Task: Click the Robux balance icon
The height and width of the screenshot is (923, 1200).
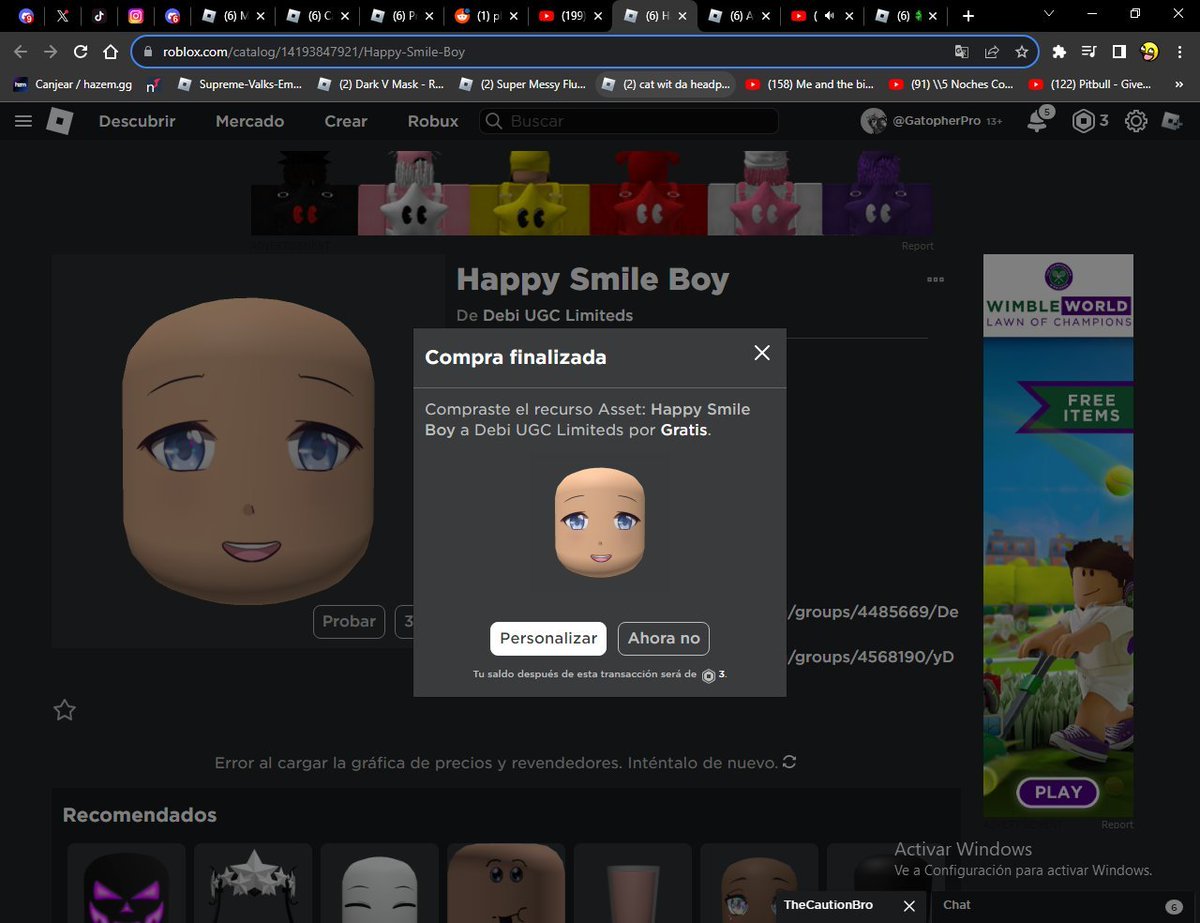Action: [x=1083, y=121]
